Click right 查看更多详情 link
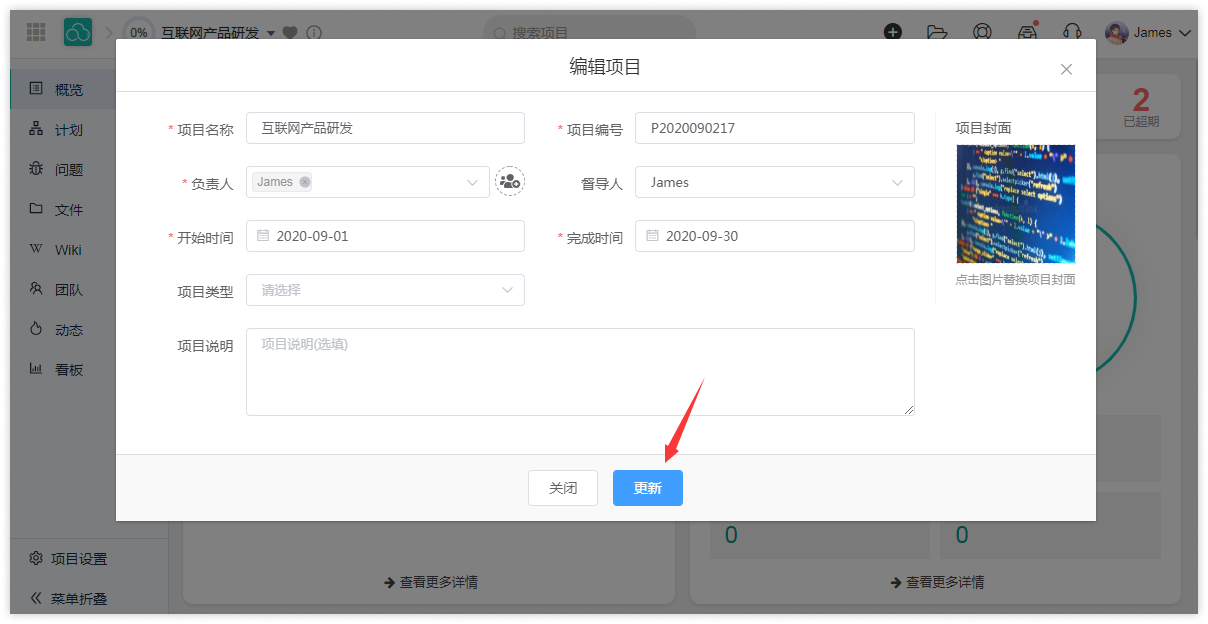Image resolution: width=1208 pixels, height=624 pixels. point(937,582)
